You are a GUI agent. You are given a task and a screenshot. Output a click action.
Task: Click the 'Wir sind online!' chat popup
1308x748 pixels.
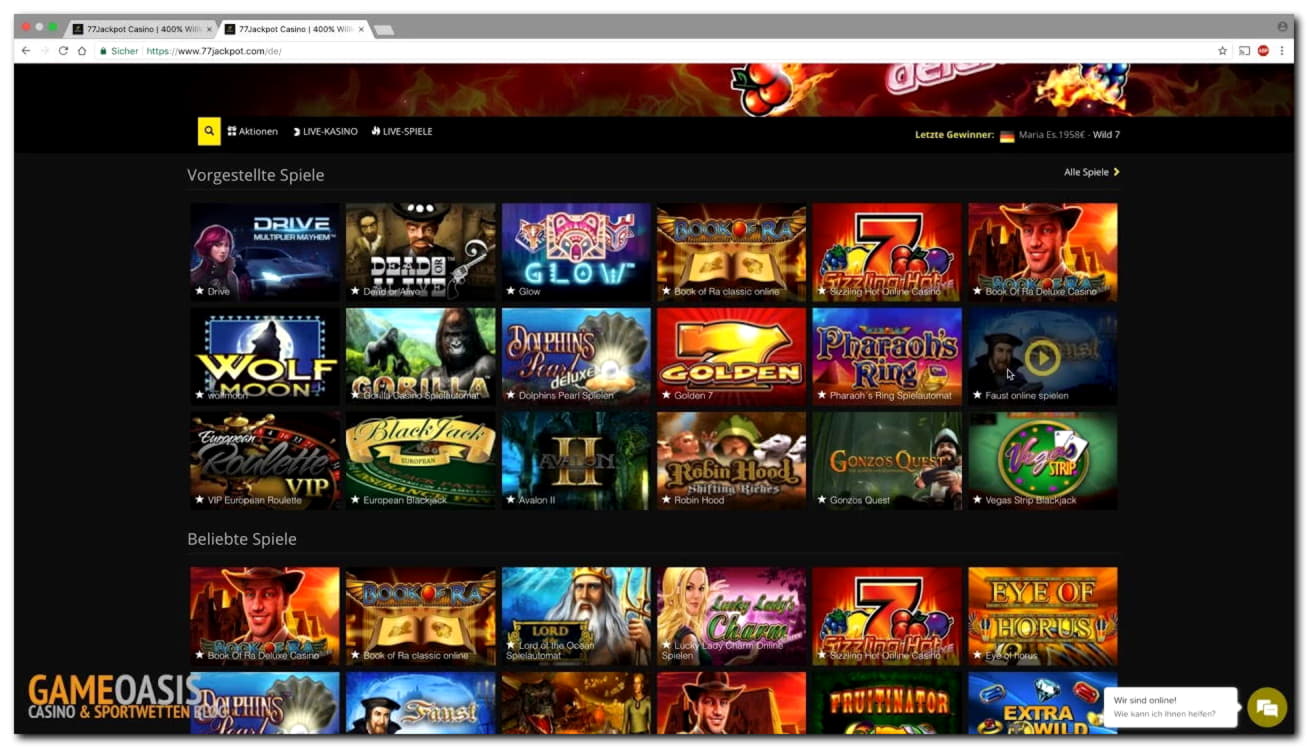pos(1171,707)
